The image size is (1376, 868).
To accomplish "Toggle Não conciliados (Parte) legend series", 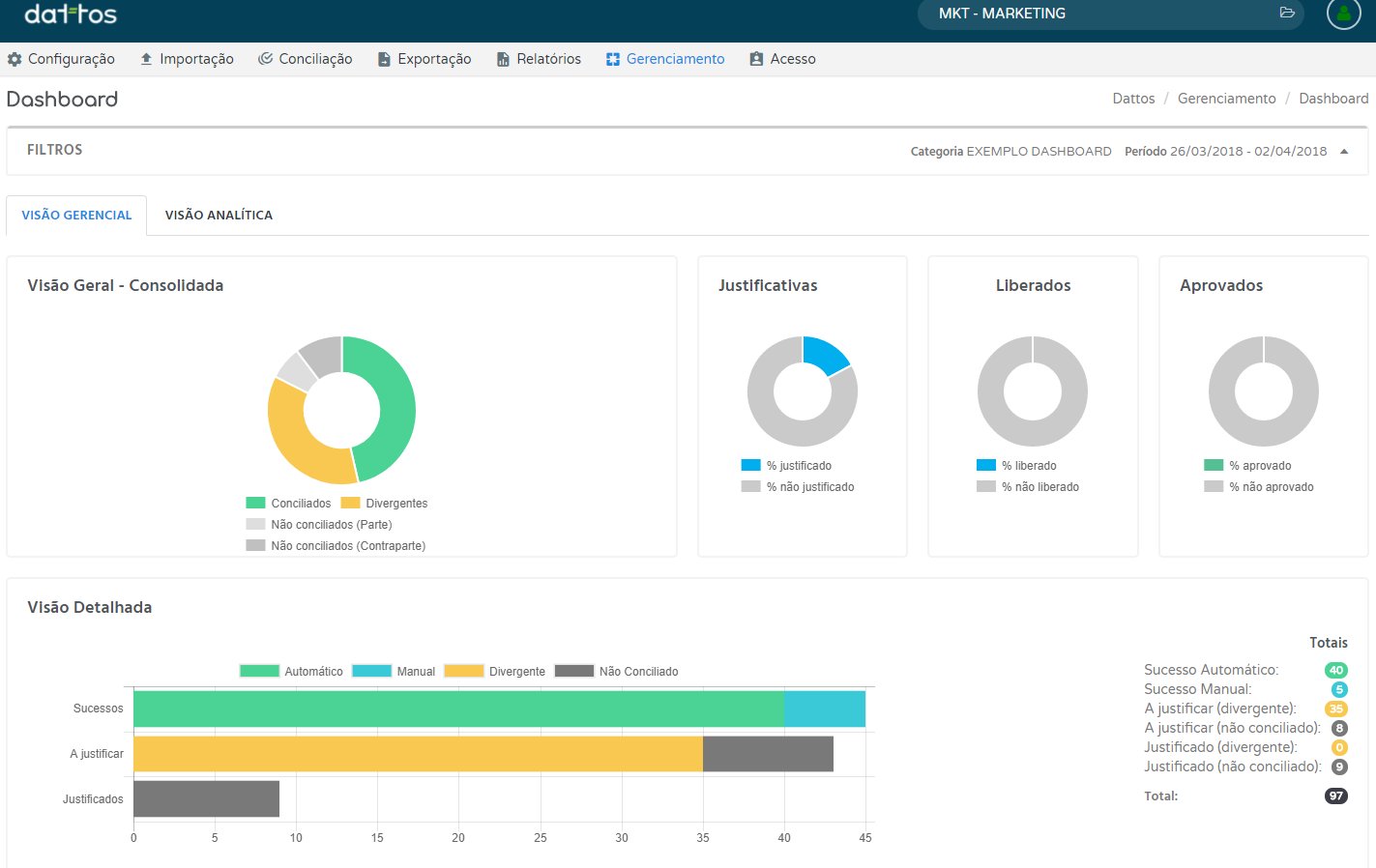I will click(319, 524).
